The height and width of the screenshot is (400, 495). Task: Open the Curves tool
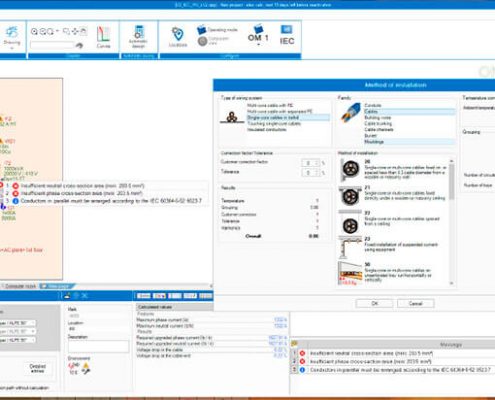click(103, 37)
